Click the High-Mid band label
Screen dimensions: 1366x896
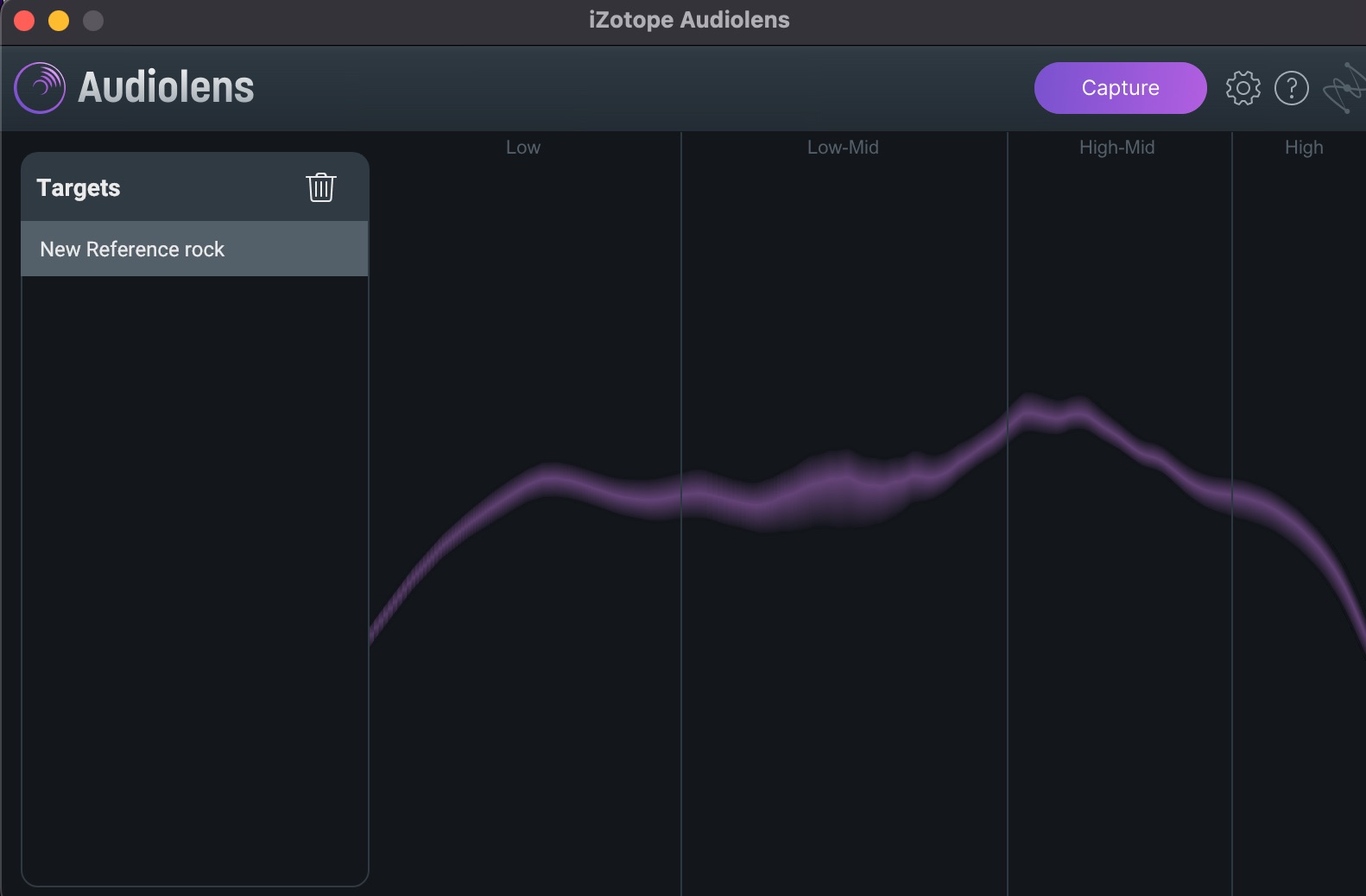(x=1116, y=148)
